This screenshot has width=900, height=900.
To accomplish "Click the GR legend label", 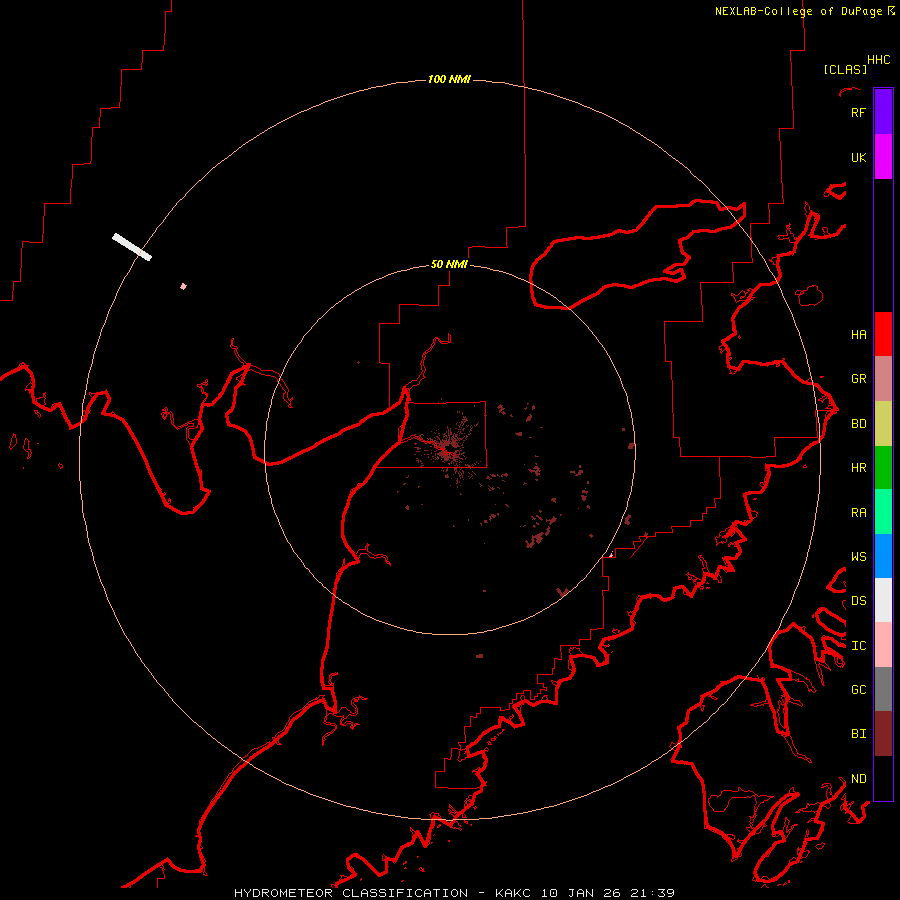I will 858,379.
